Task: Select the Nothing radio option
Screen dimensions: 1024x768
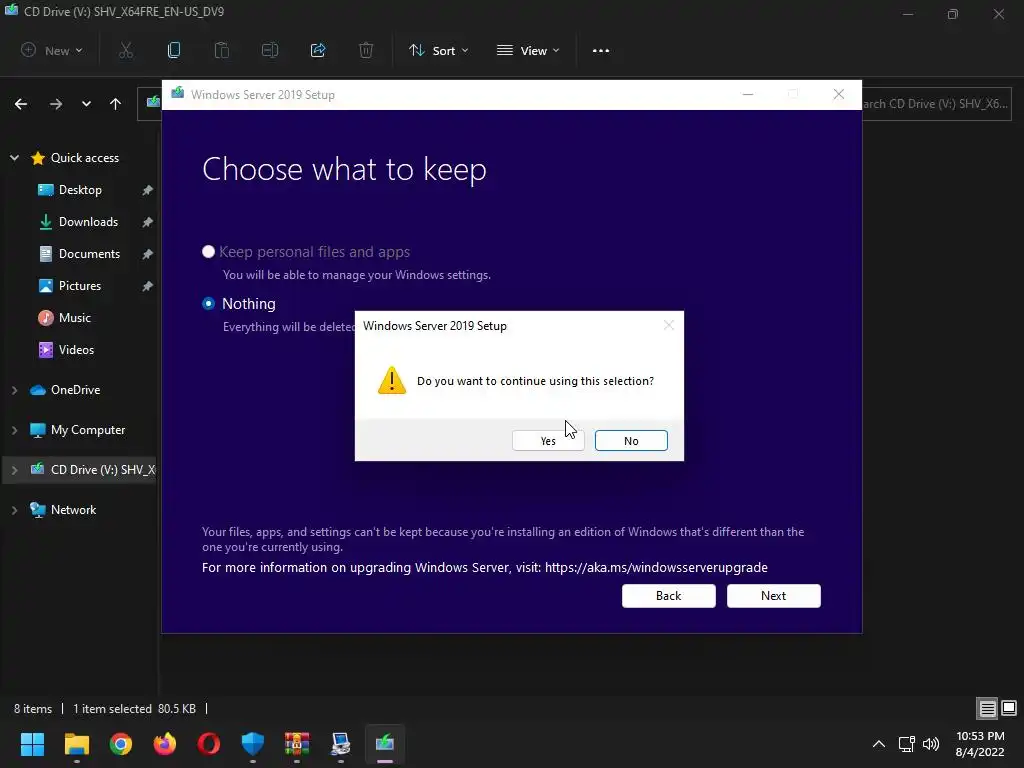Action: [x=208, y=304]
